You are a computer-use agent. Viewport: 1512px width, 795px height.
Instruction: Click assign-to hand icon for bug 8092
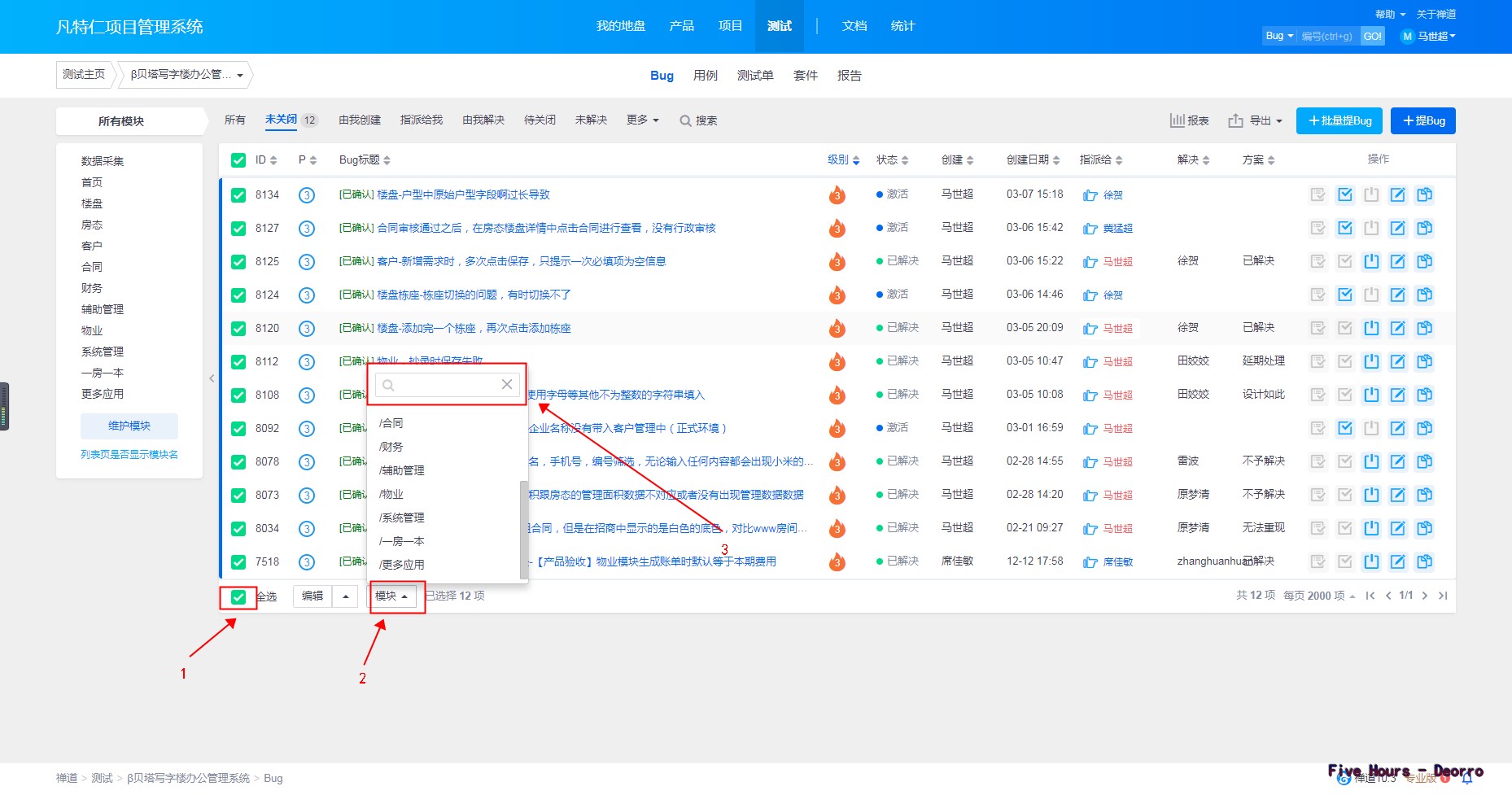tap(1090, 429)
